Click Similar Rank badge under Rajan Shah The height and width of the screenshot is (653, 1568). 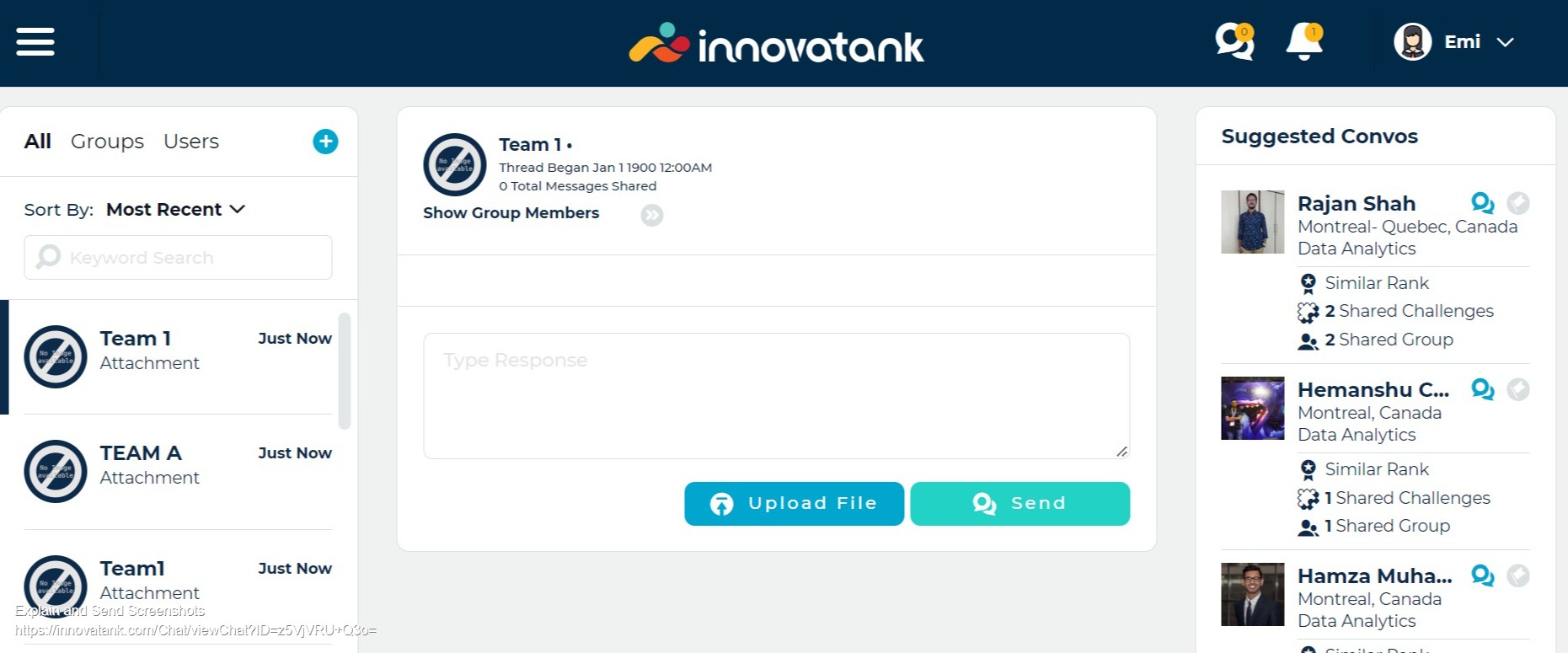[x=1308, y=283]
